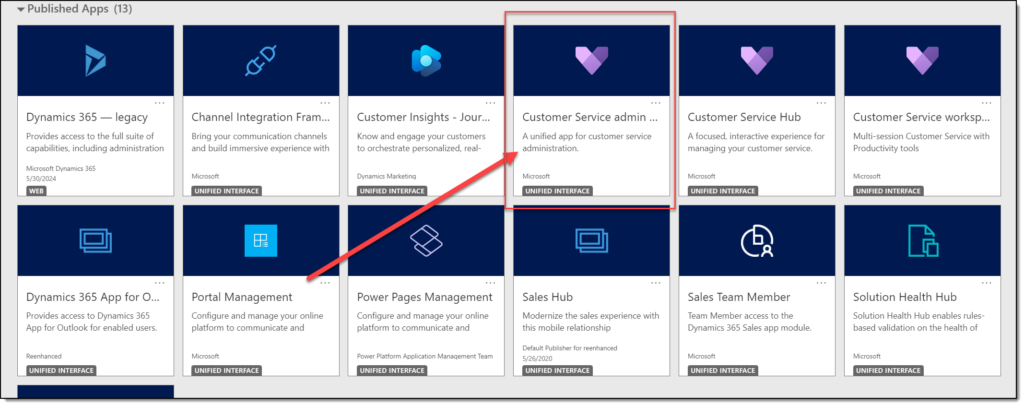Open more options for Portal Management
1024x406 pixels.
pyautogui.click(x=325, y=283)
